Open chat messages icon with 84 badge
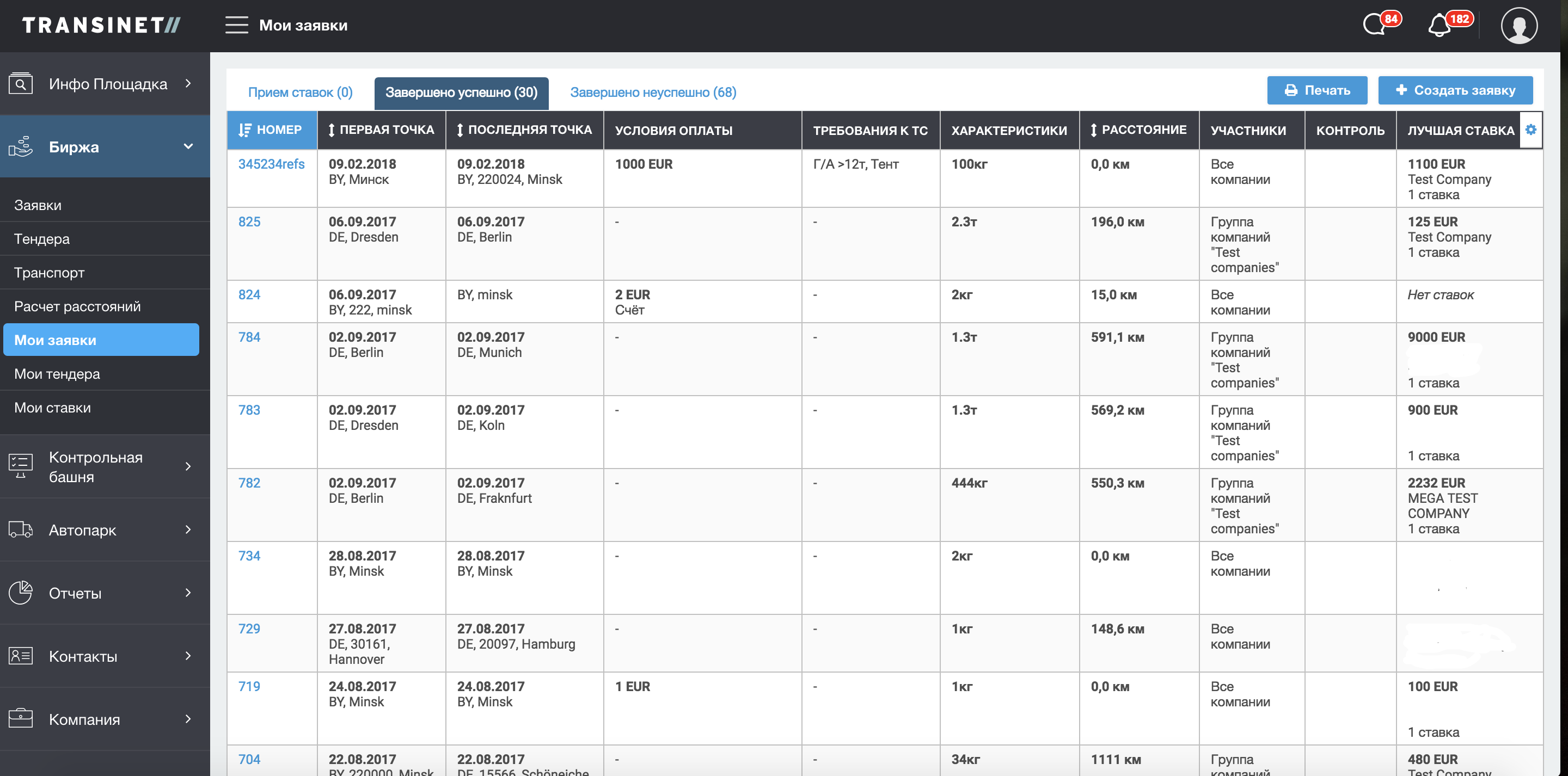Screen dimensions: 1568x776 [1375, 25]
